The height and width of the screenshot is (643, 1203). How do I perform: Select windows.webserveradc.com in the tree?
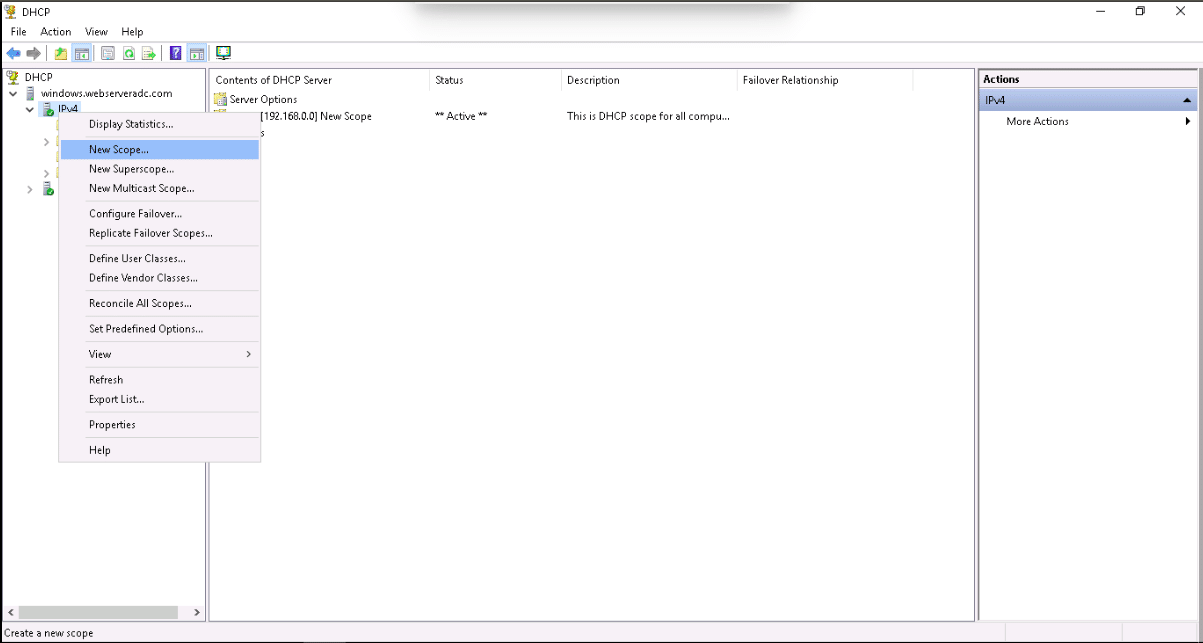106,93
